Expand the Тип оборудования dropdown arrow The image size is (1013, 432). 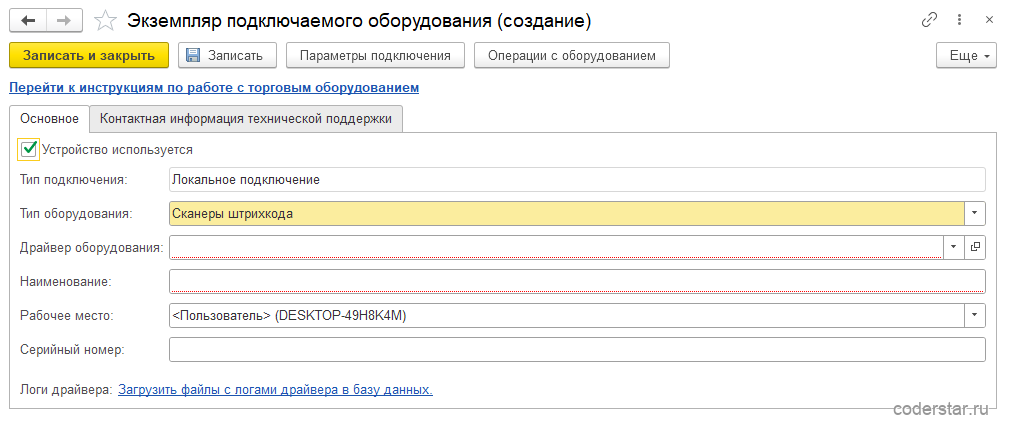(975, 213)
